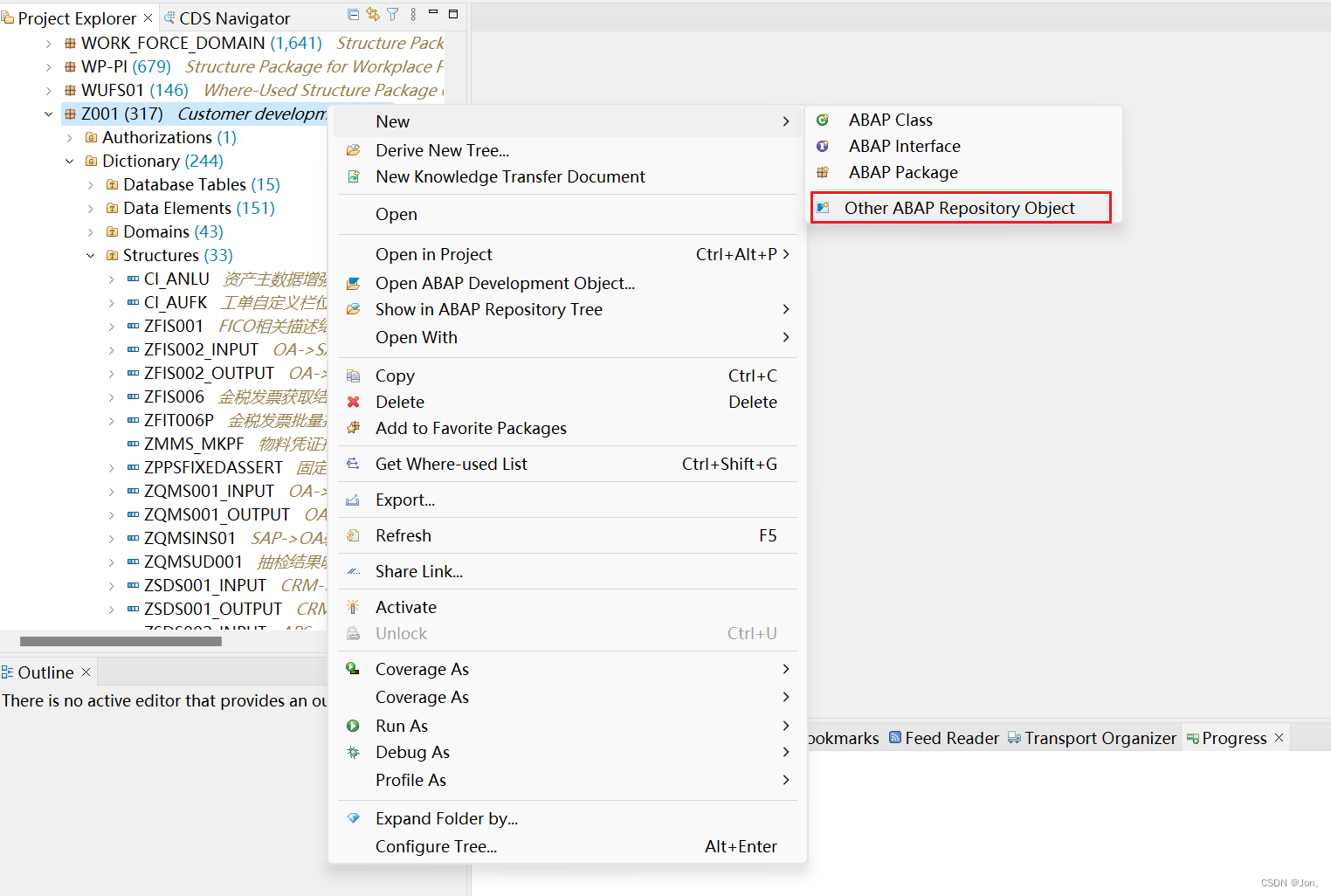
Task: Click the Share Link... icon
Action: pos(354,571)
